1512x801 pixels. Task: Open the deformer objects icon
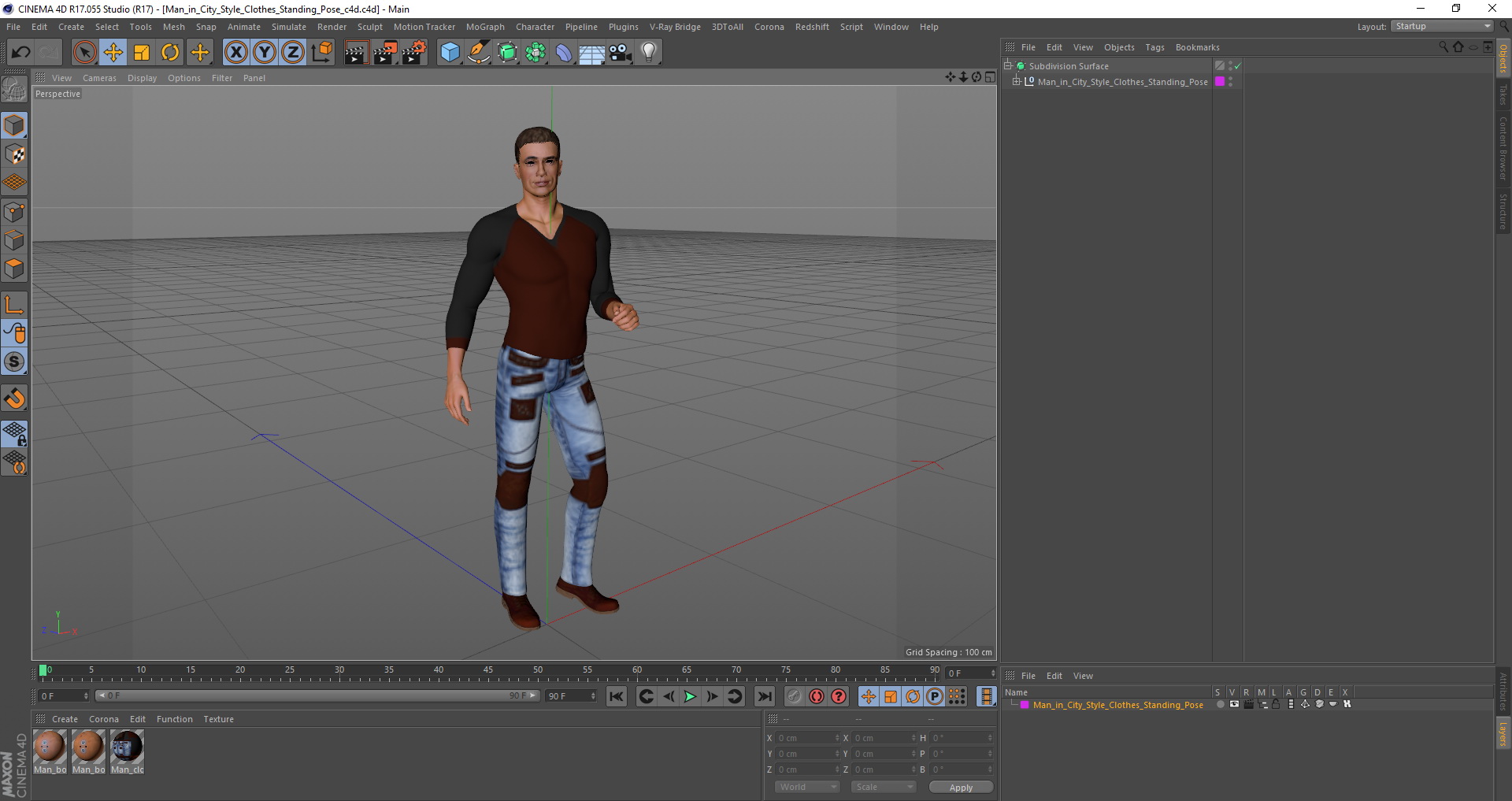564,53
